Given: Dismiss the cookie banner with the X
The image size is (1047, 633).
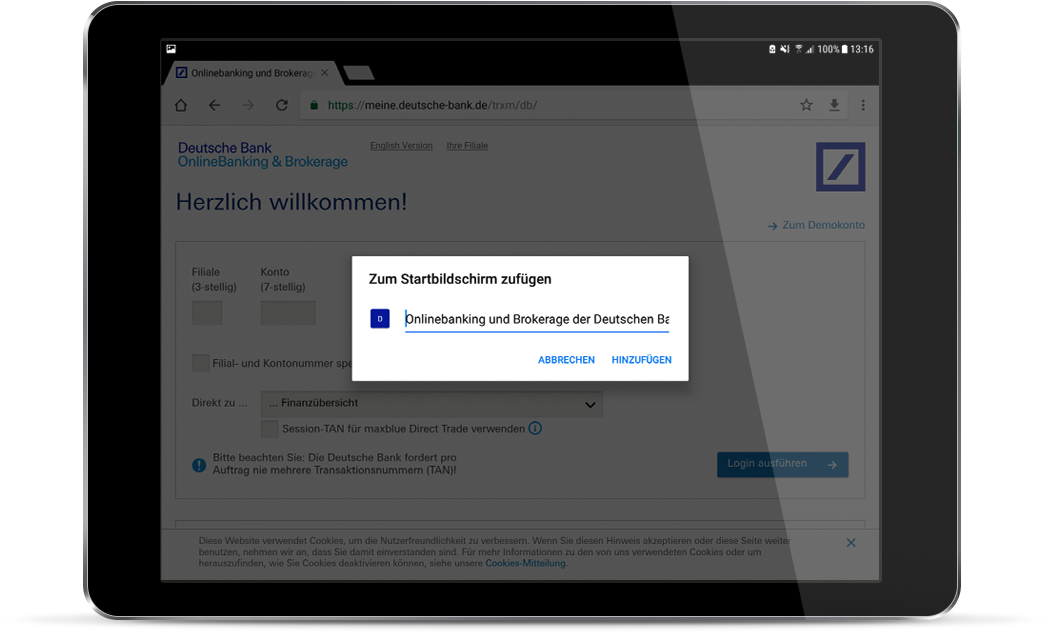Looking at the screenshot, I should coord(851,542).
